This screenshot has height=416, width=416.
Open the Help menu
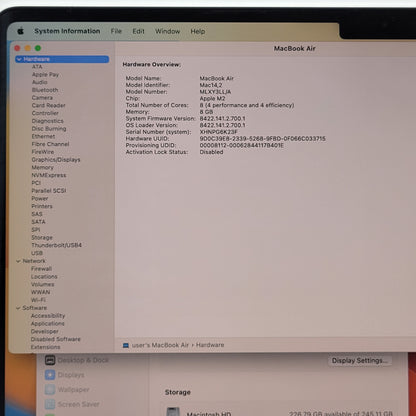pyautogui.click(x=198, y=31)
